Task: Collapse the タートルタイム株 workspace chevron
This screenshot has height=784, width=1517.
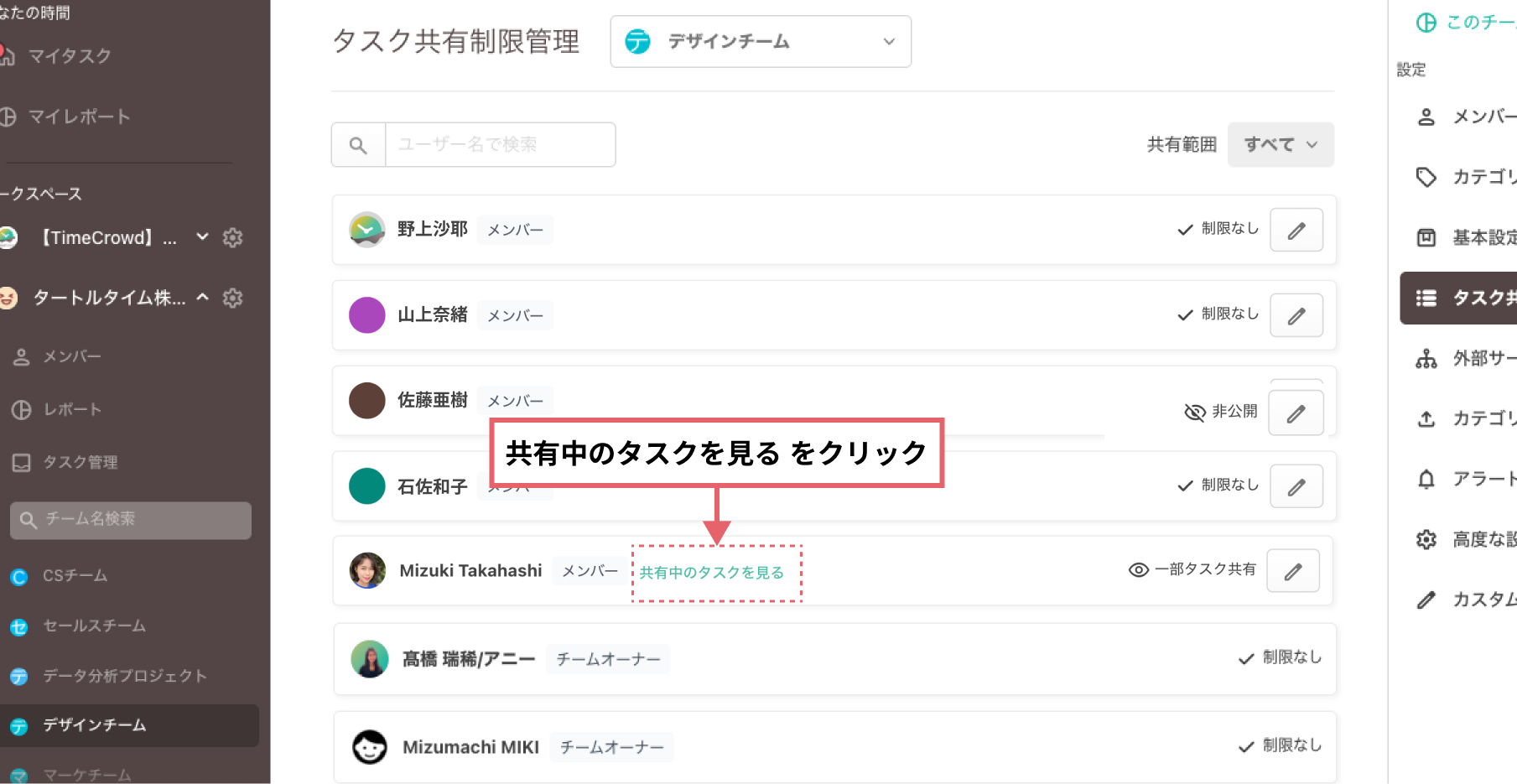Action: pos(203,297)
